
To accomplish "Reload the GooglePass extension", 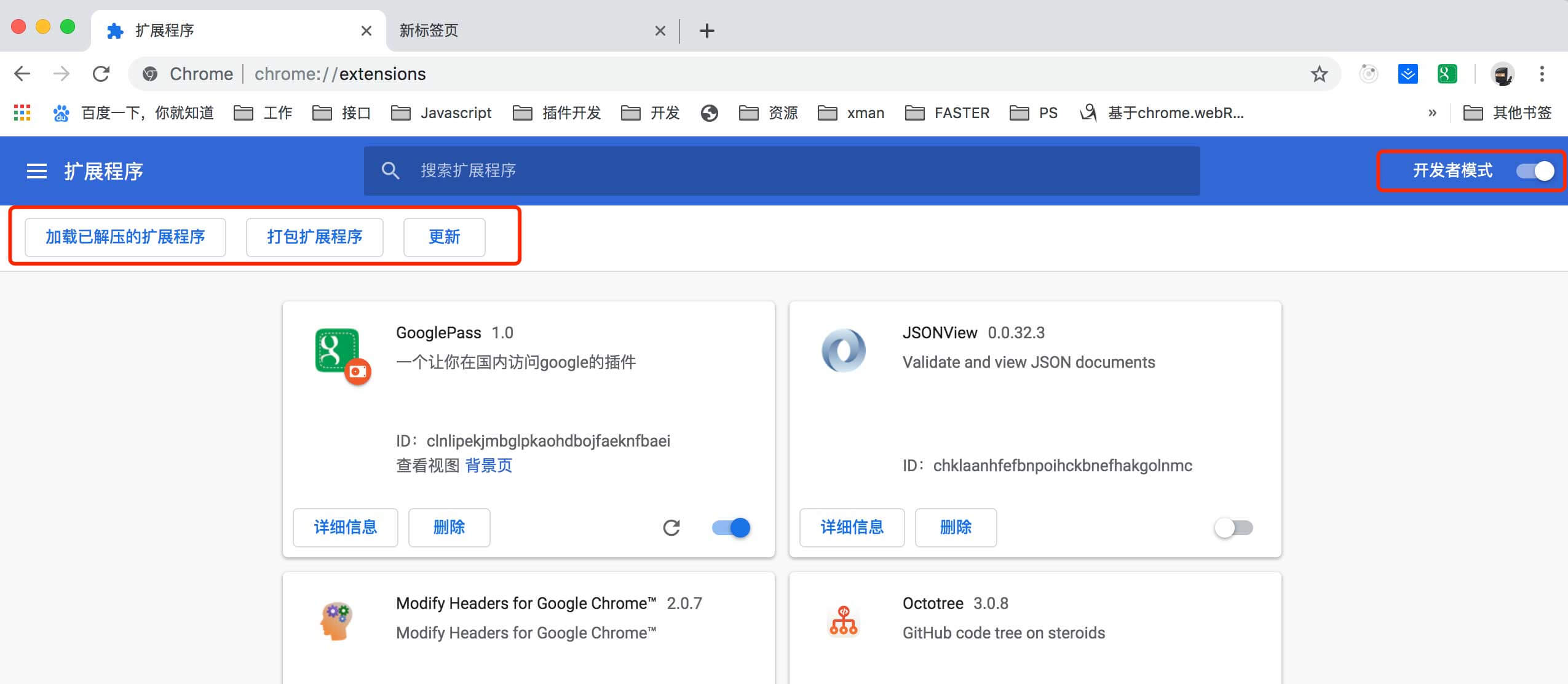I will coord(671,528).
